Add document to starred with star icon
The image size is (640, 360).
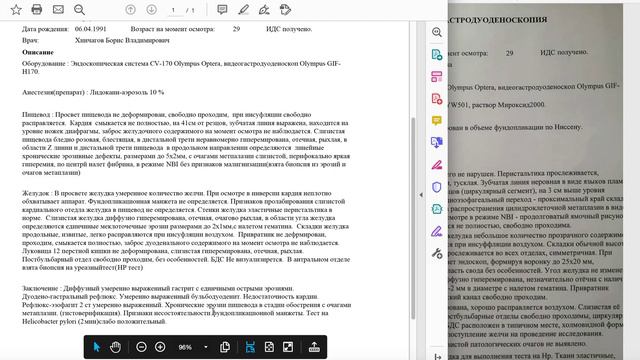click(16, 9)
